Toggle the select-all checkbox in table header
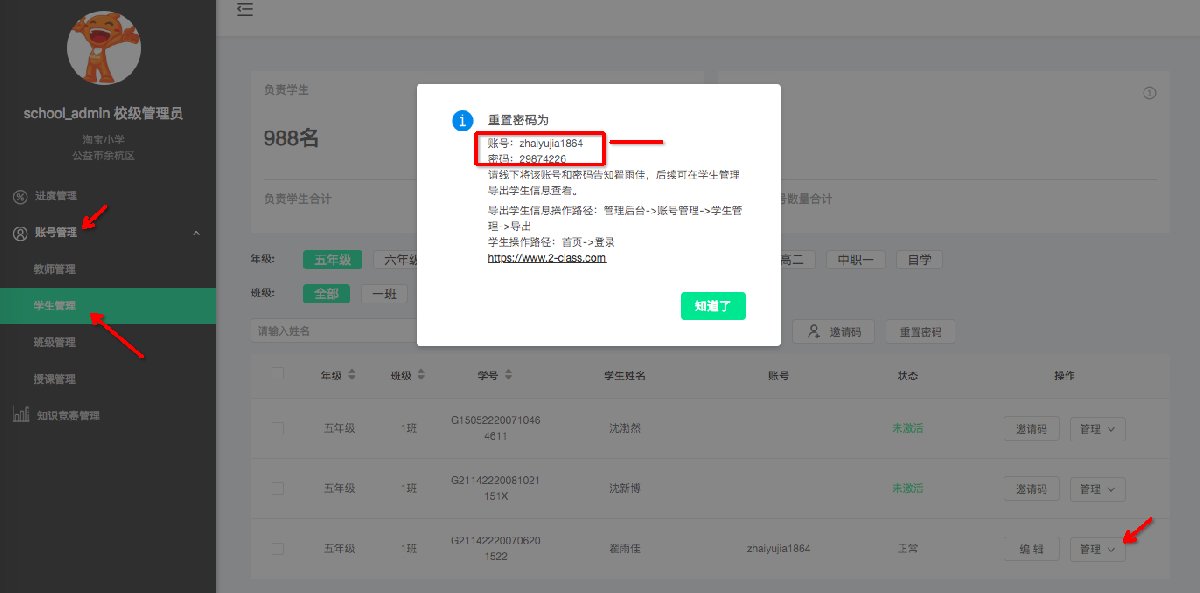This screenshot has height=593, width=1200. point(277,374)
